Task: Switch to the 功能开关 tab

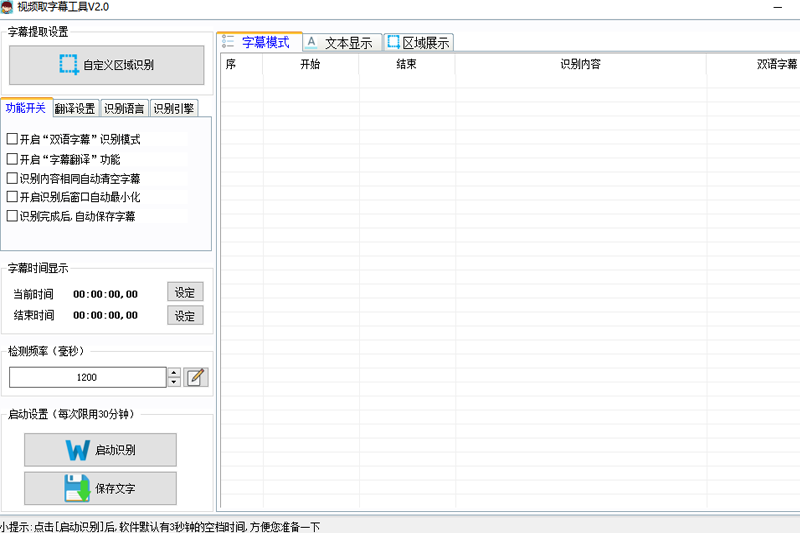Action: pyautogui.click(x=26, y=108)
